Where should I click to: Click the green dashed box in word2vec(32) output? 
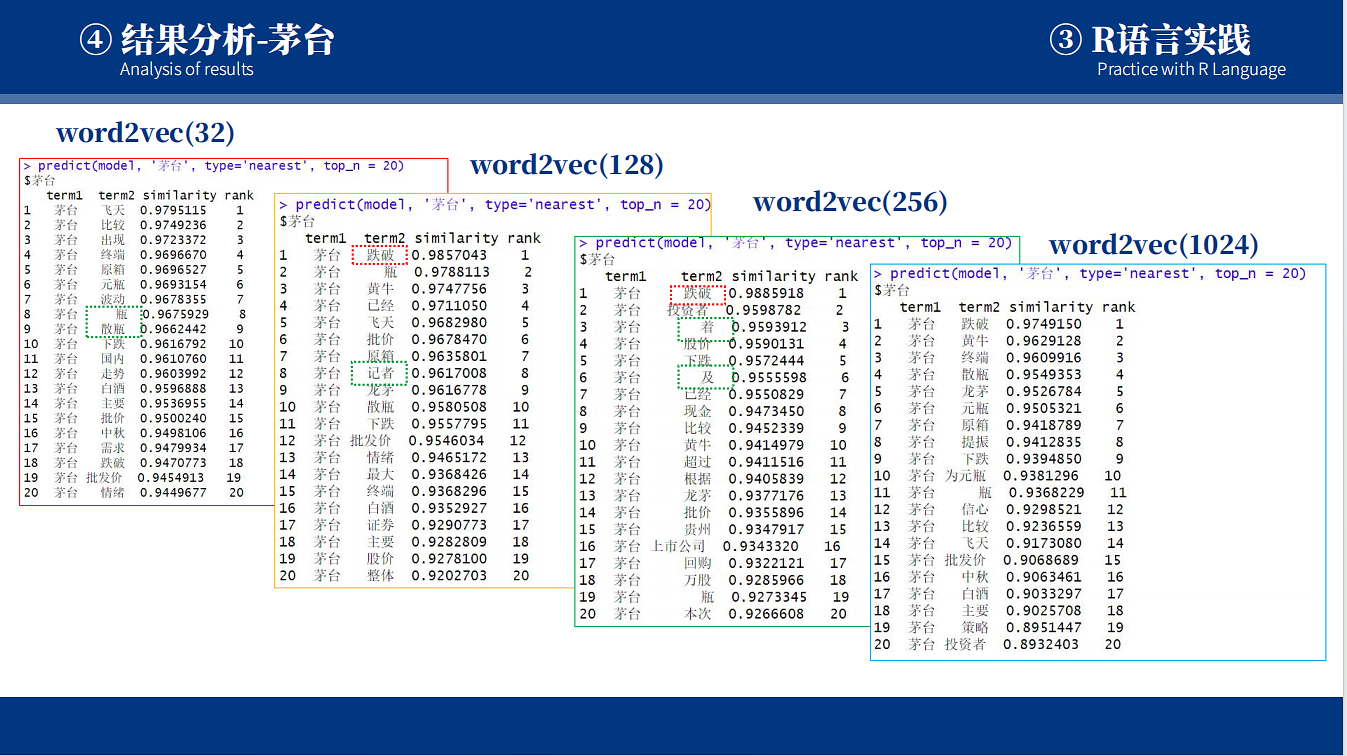tap(113, 320)
